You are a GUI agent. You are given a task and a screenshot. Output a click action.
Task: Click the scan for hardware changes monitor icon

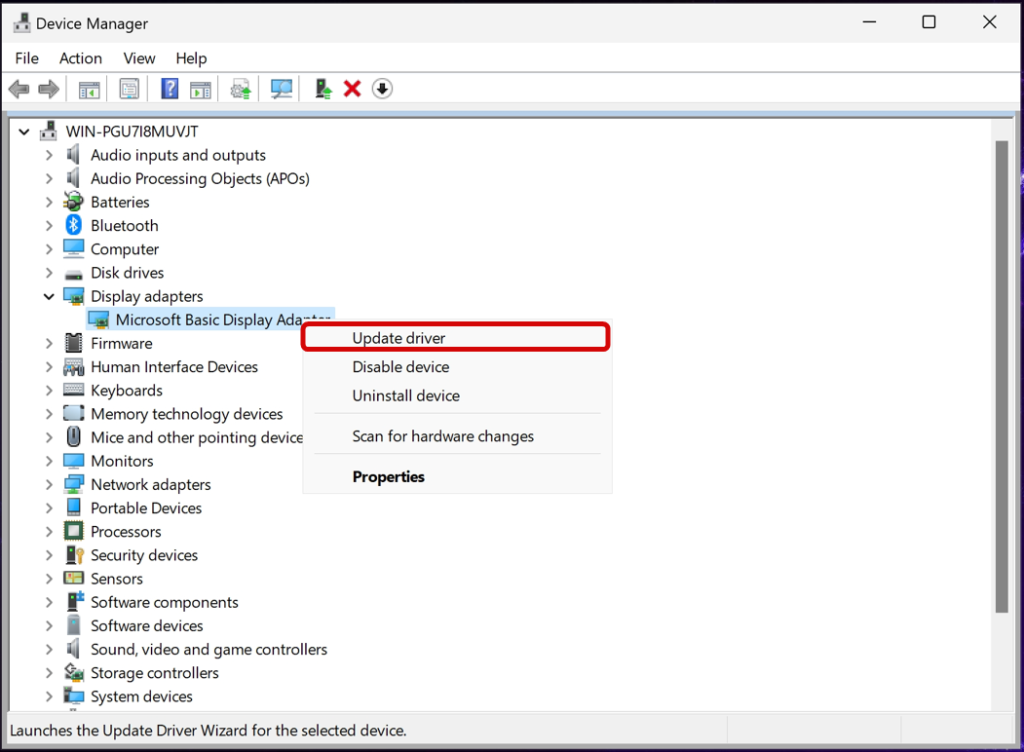point(281,89)
